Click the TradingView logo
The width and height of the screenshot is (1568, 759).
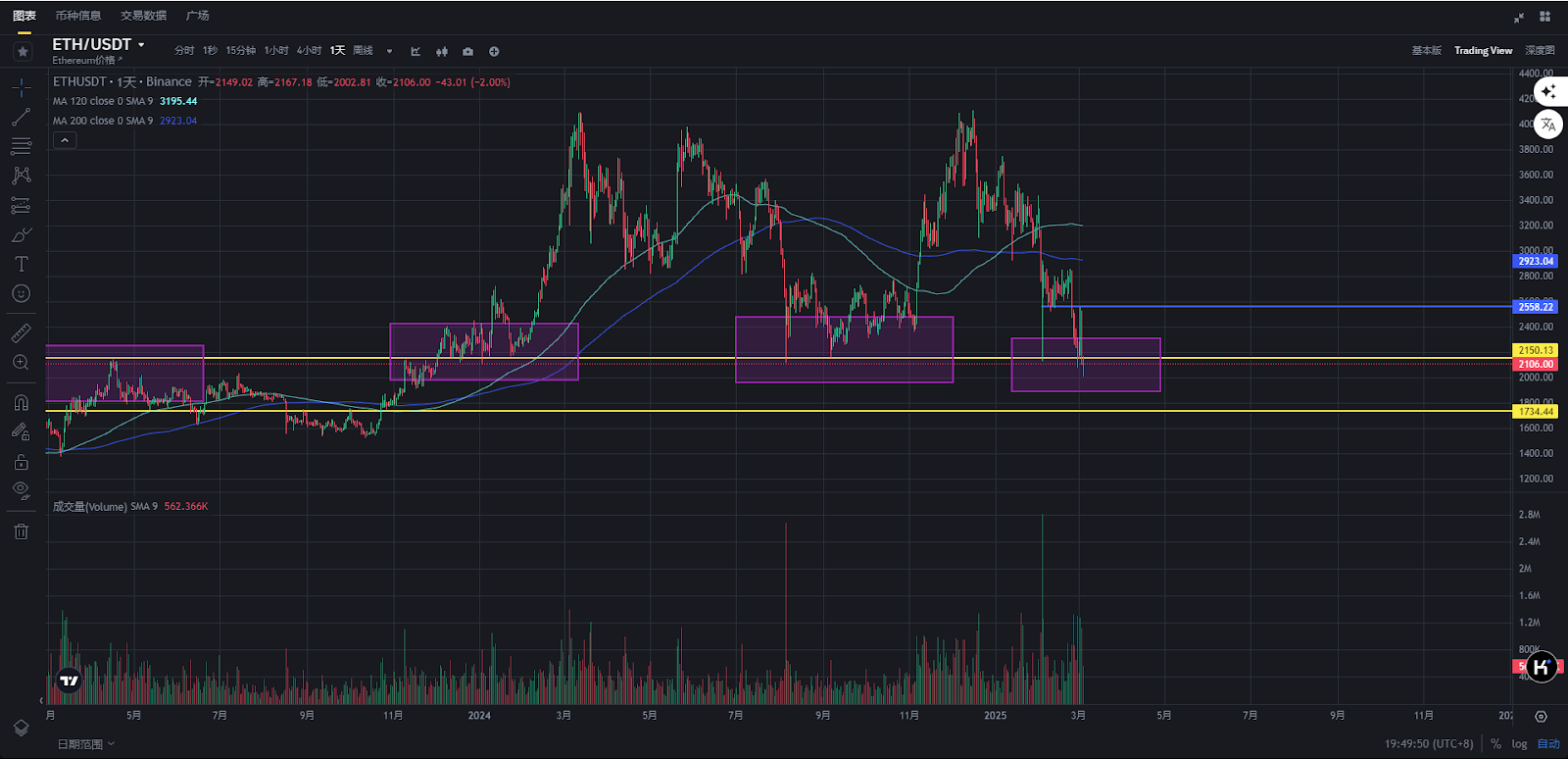(x=69, y=680)
